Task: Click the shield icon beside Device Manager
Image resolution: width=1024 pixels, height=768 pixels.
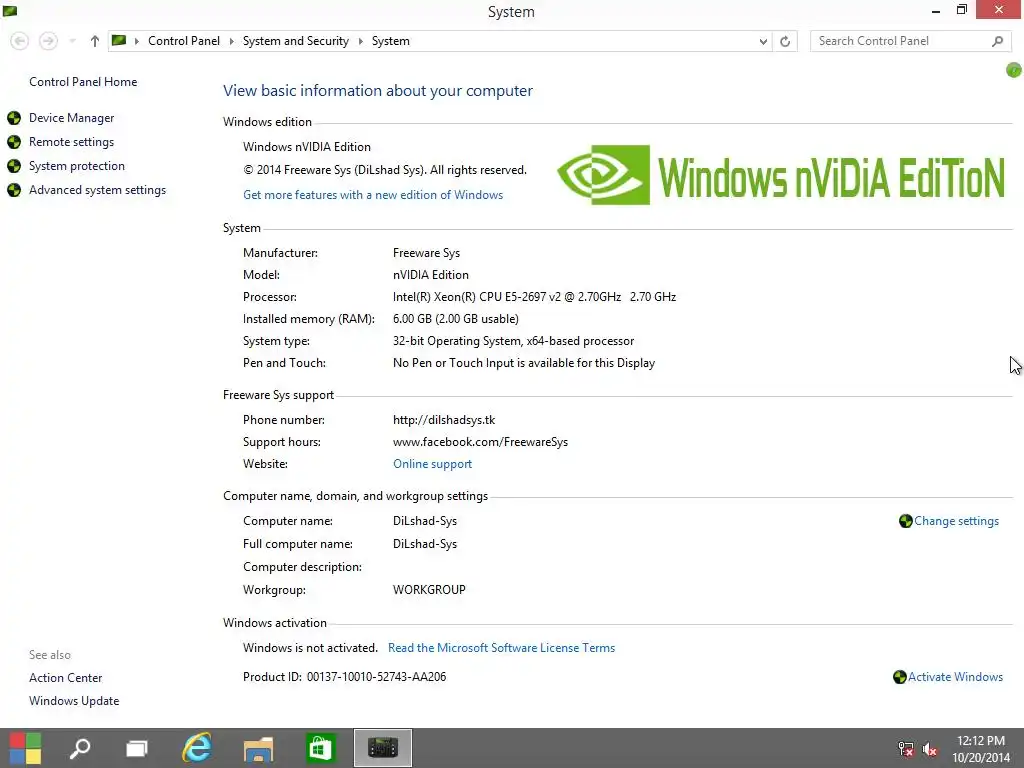Action: [14, 118]
